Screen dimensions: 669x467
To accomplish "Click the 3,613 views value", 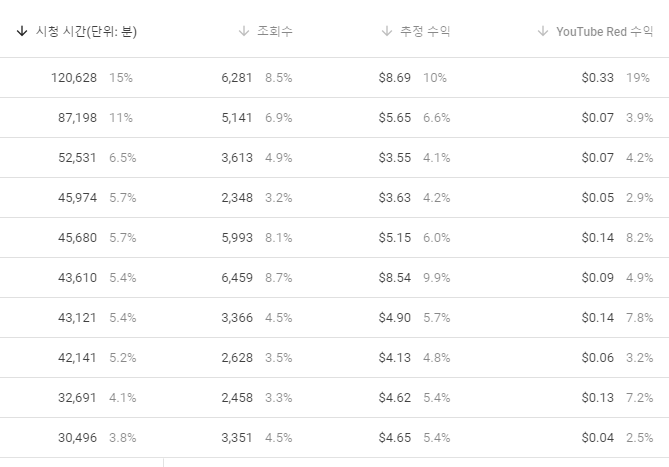I will pos(237,158).
